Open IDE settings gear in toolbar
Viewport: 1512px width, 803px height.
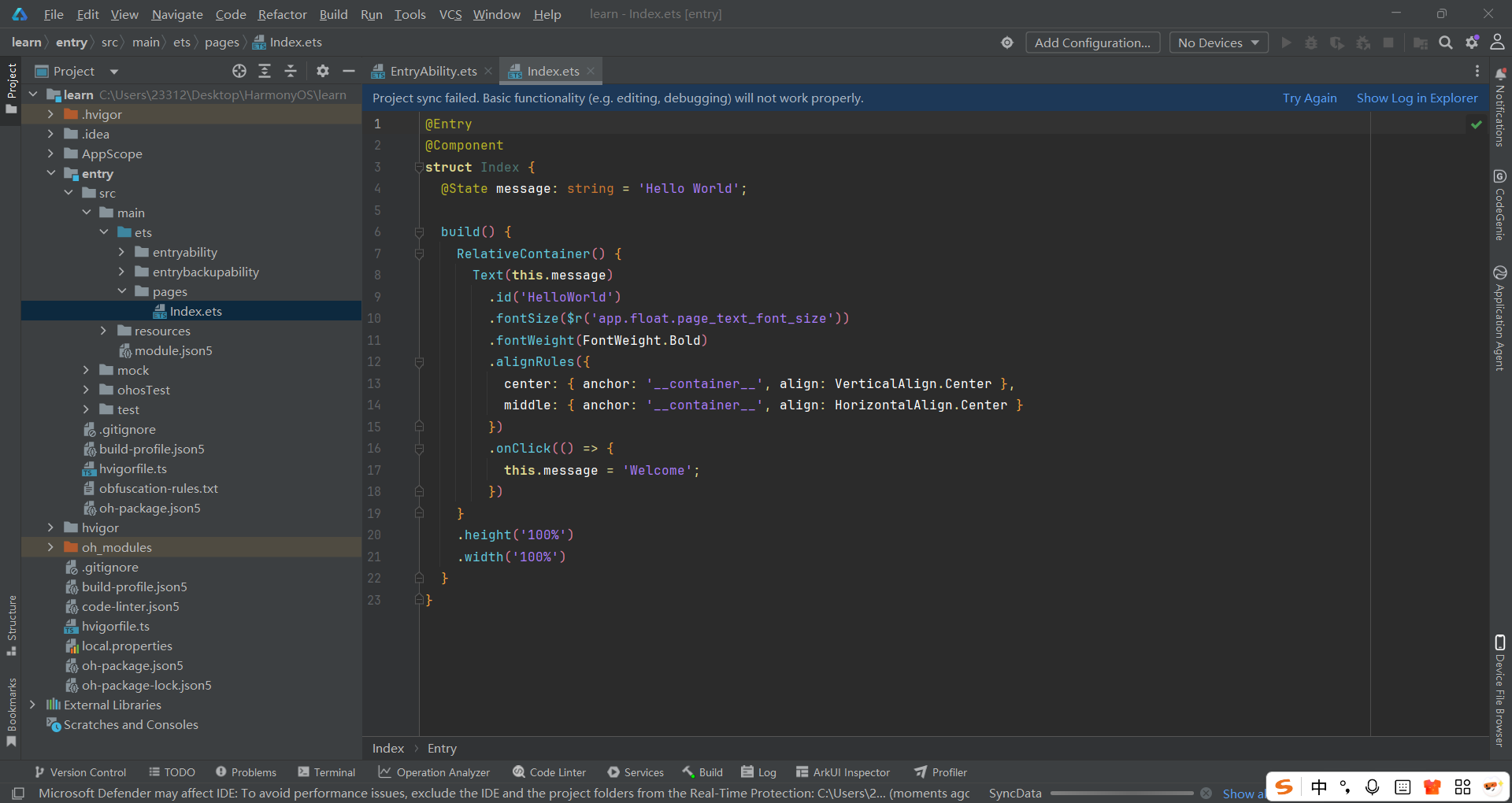[1472, 43]
